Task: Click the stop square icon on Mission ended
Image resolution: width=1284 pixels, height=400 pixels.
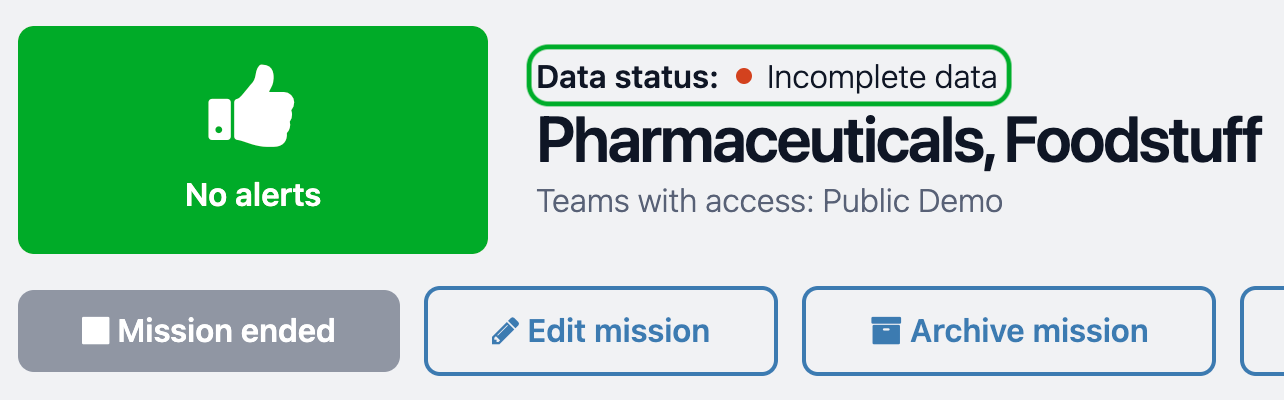Action: 95,331
